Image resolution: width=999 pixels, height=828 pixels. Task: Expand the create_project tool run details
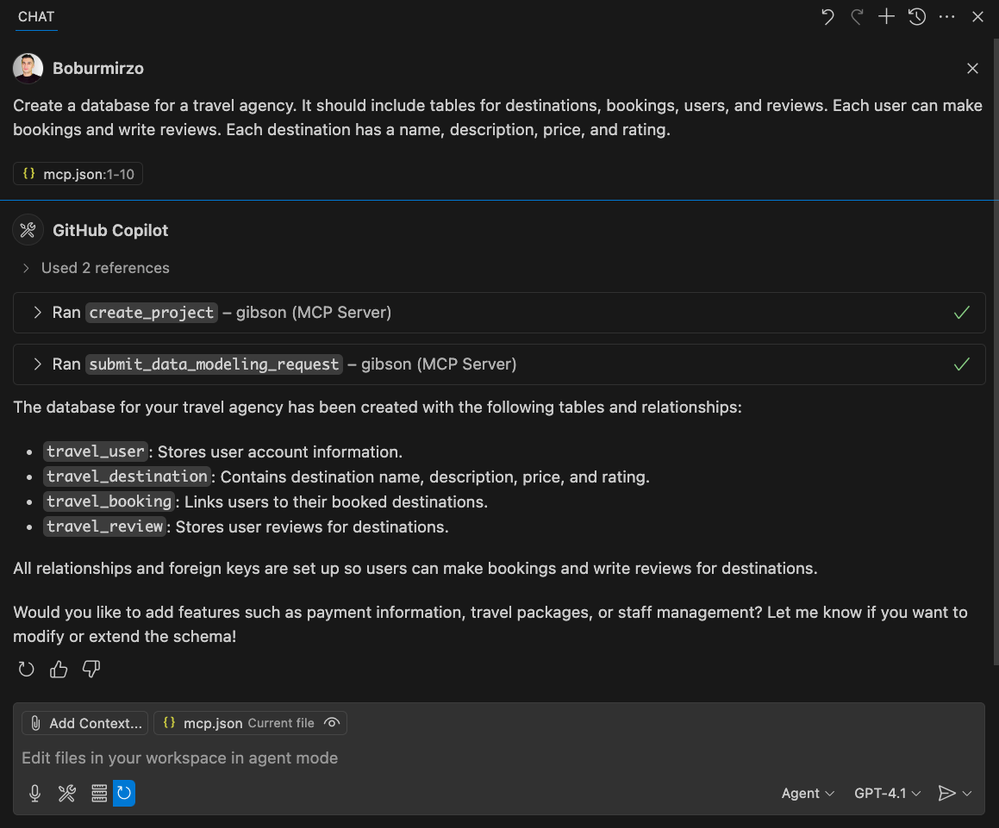pyautogui.click(x=38, y=313)
